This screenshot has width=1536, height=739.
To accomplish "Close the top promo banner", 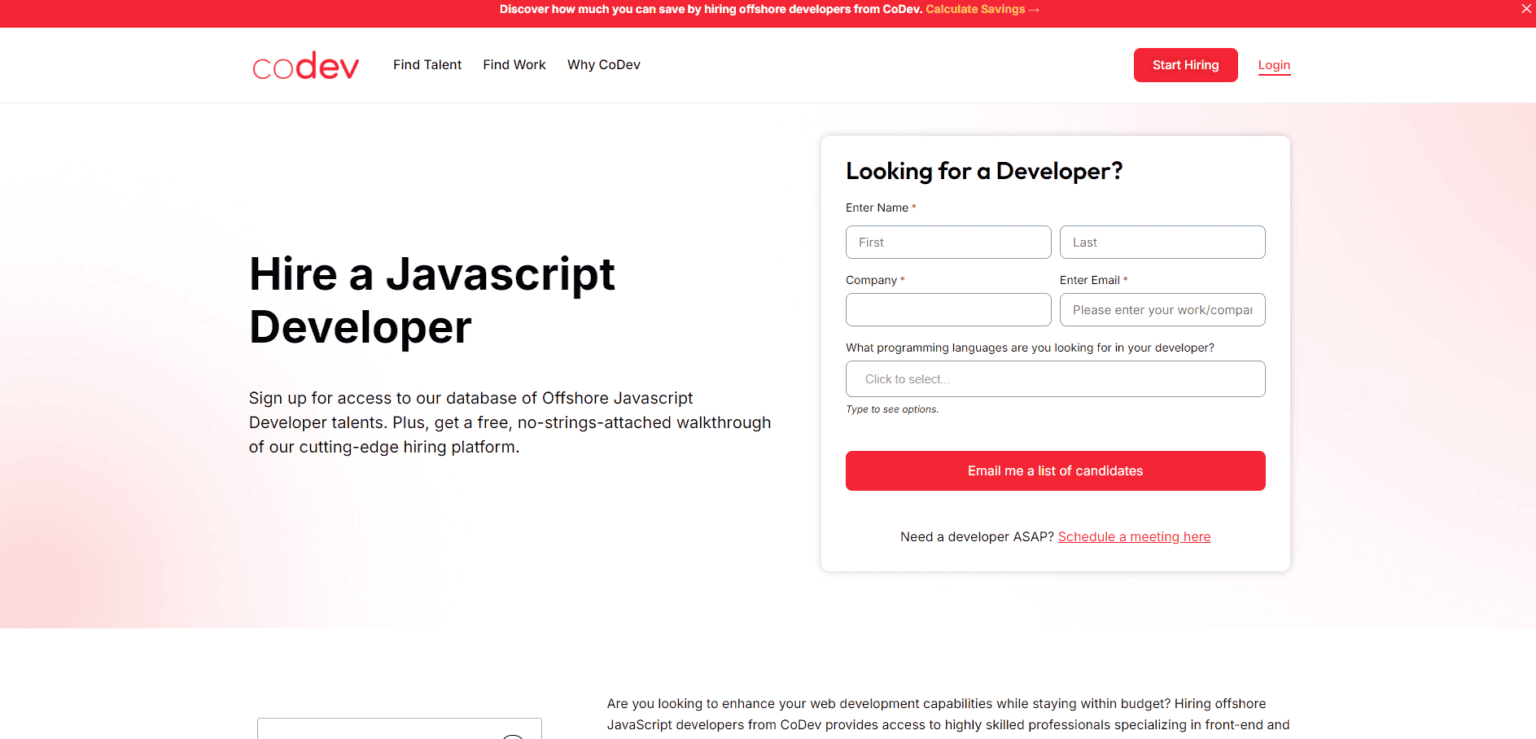I will (1525, 9).
